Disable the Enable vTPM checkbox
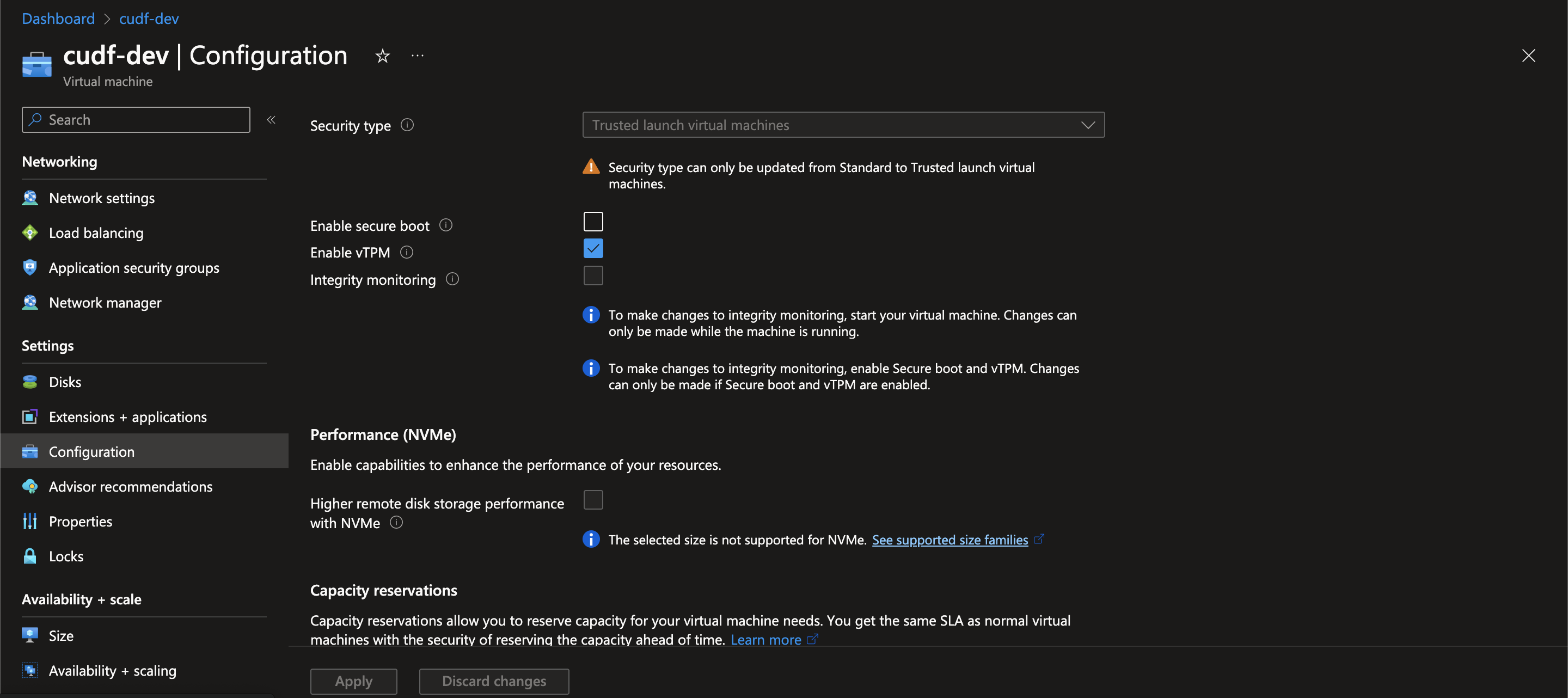Screen dimensions: 1568x698 (x=592, y=248)
